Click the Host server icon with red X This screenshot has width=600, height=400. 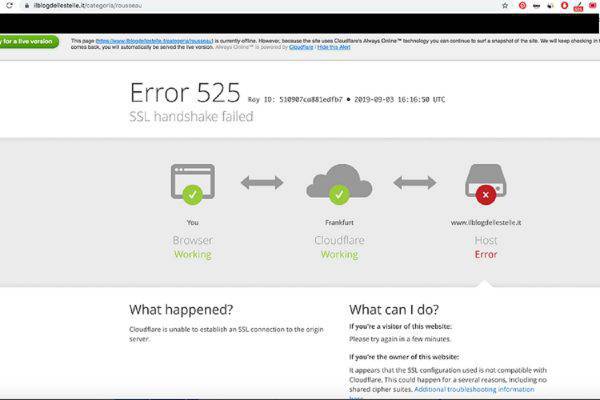point(485,184)
